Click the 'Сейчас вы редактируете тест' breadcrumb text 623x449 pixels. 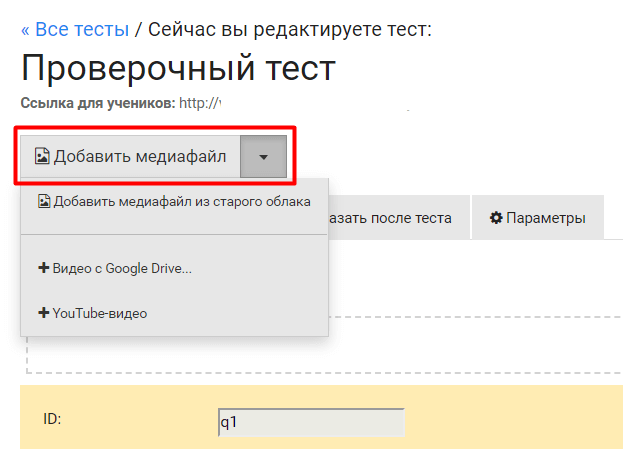290,29
